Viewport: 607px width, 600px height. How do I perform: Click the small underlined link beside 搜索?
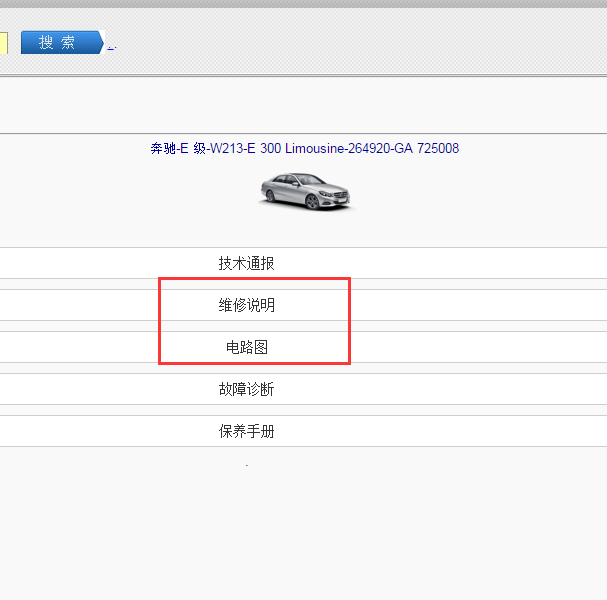point(111,47)
